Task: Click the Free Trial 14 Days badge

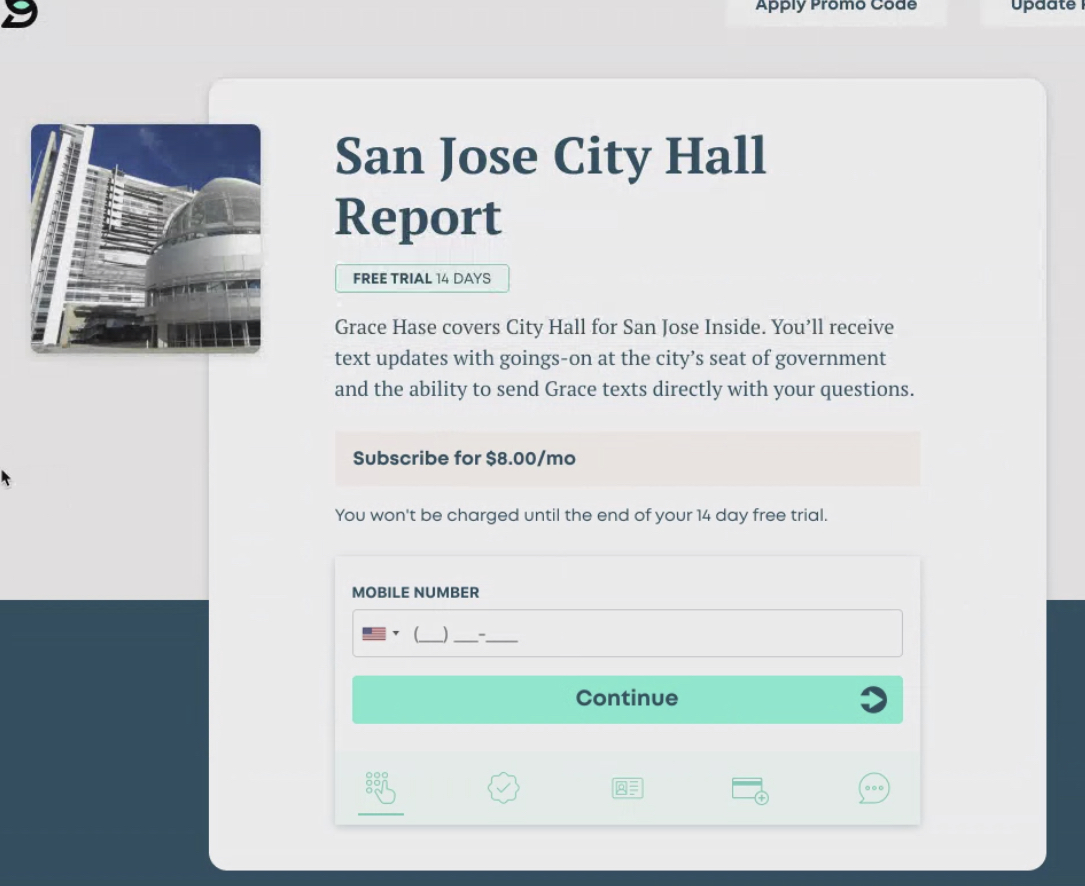Action: point(422,278)
